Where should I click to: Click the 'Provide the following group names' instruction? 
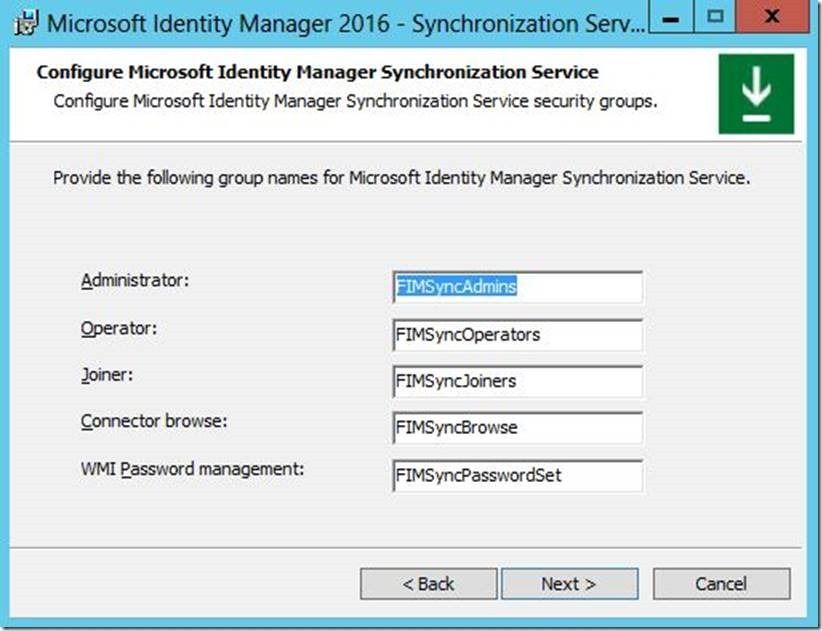click(402, 178)
